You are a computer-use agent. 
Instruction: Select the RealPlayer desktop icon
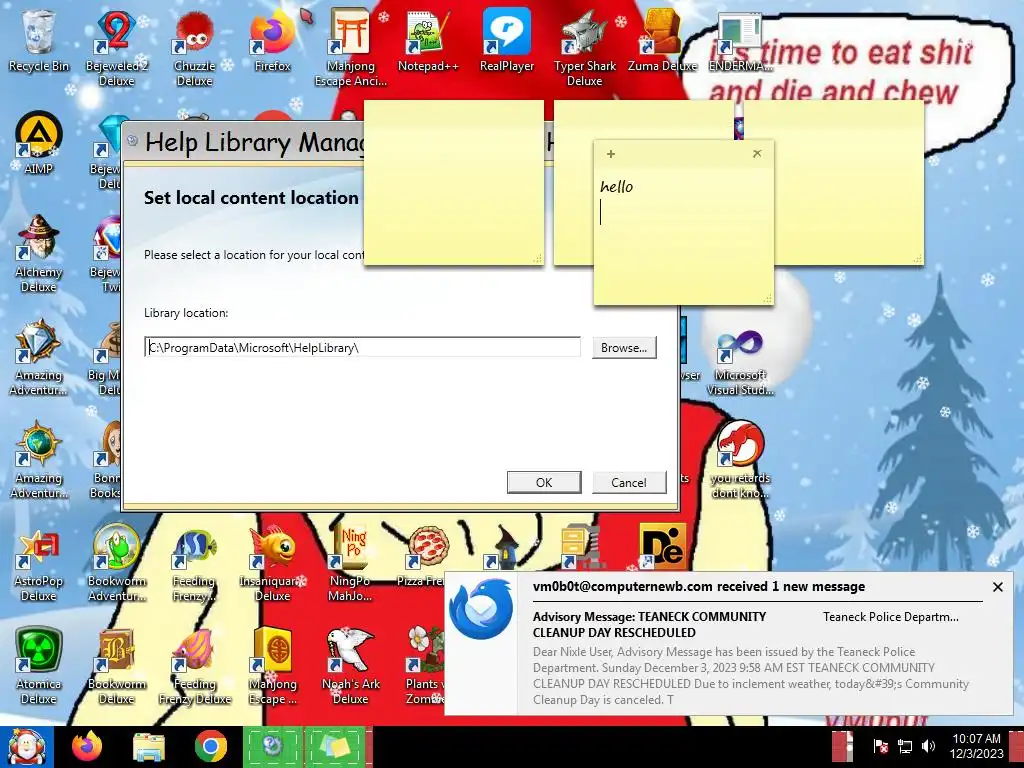tap(507, 41)
